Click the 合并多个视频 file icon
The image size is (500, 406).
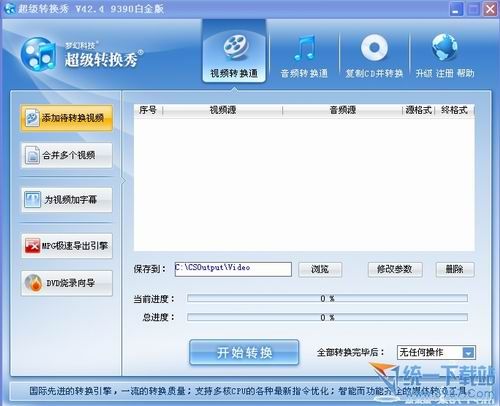coord(32,155)
